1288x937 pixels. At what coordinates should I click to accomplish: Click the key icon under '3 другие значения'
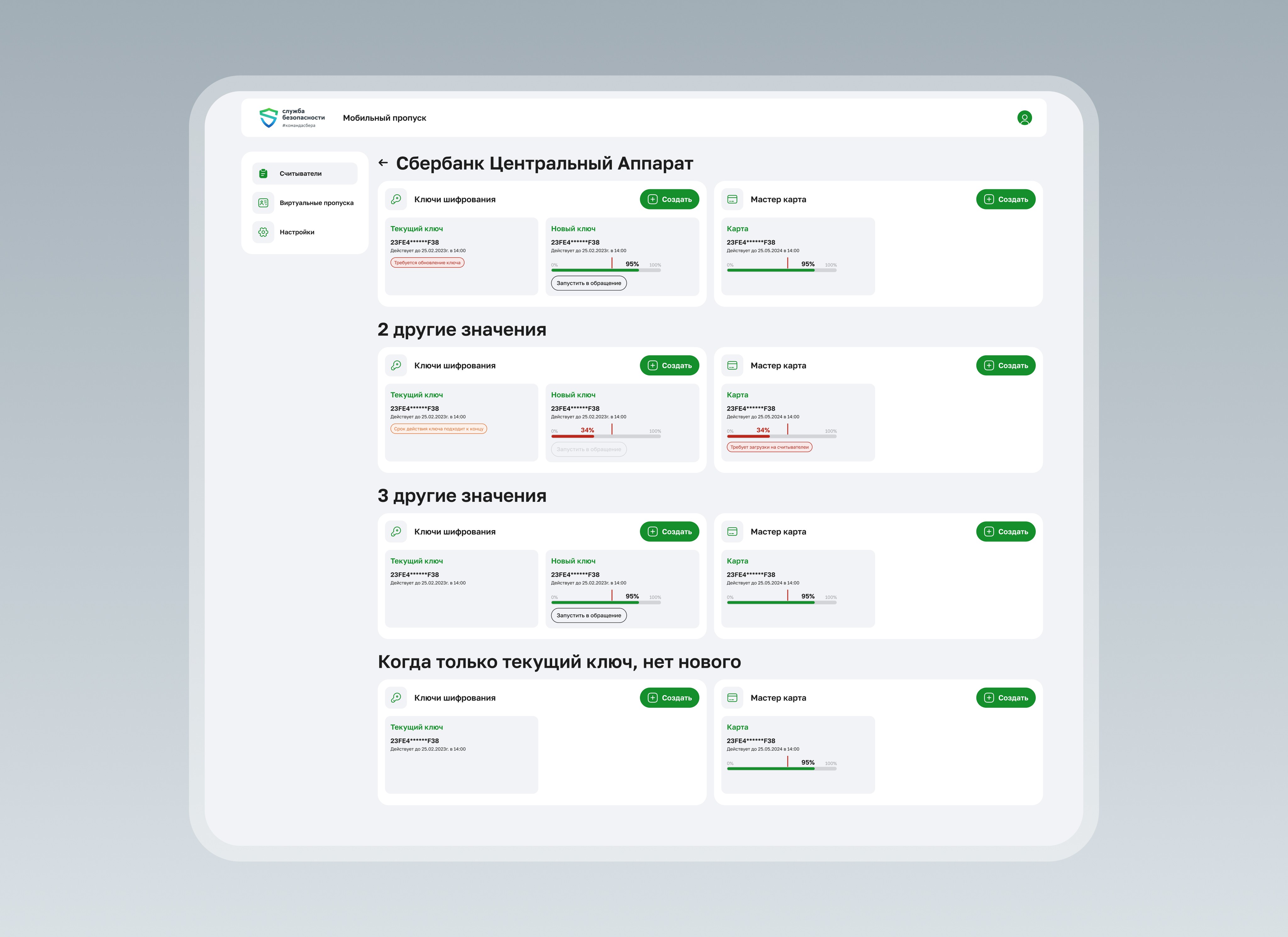pyautogui.click(x=396, y=531)
